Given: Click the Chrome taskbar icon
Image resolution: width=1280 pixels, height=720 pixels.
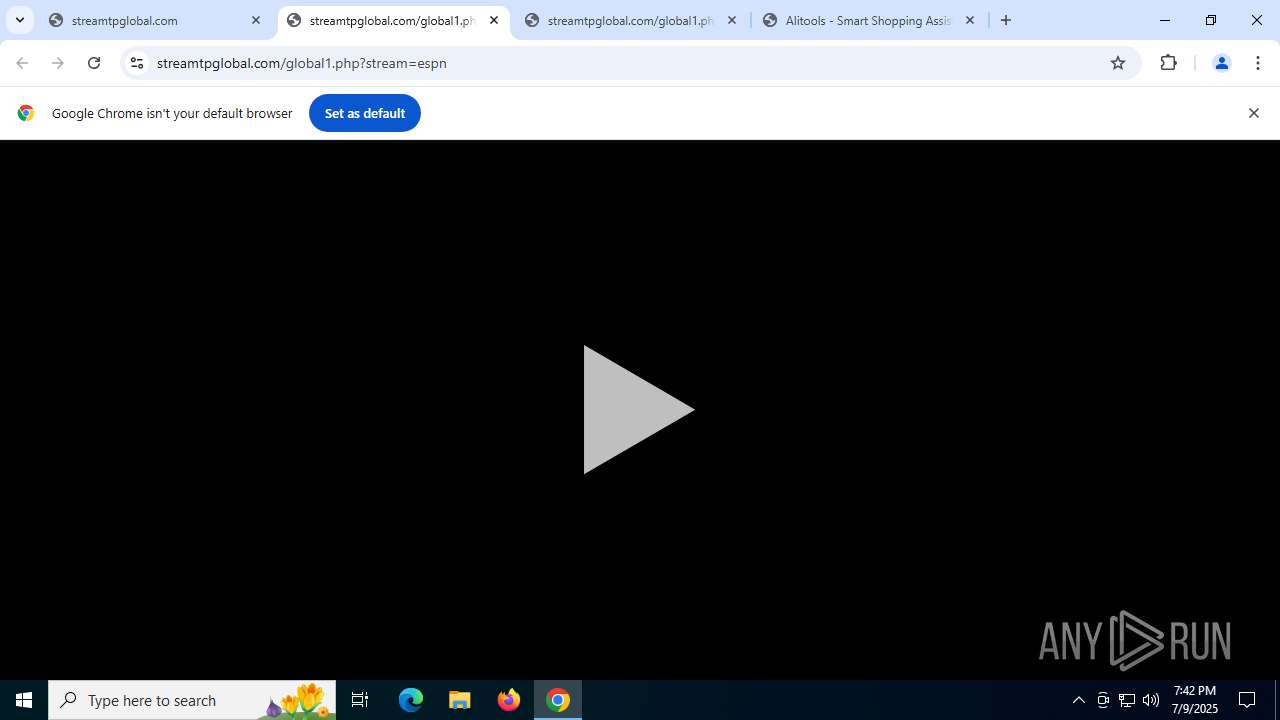Looking at the screenshot, I should (x=558, y=700).
